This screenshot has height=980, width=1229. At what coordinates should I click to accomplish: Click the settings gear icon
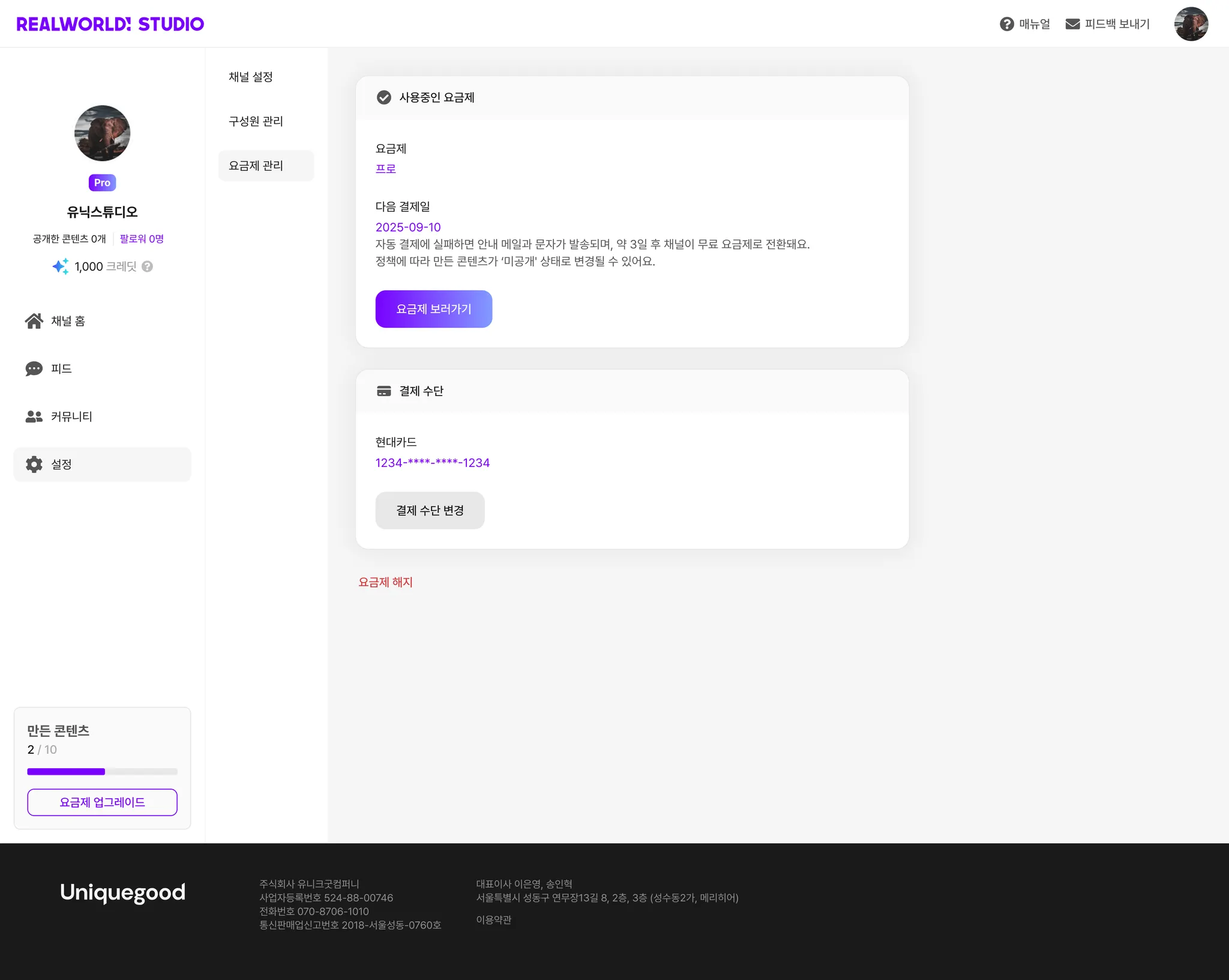pos(34,464)
